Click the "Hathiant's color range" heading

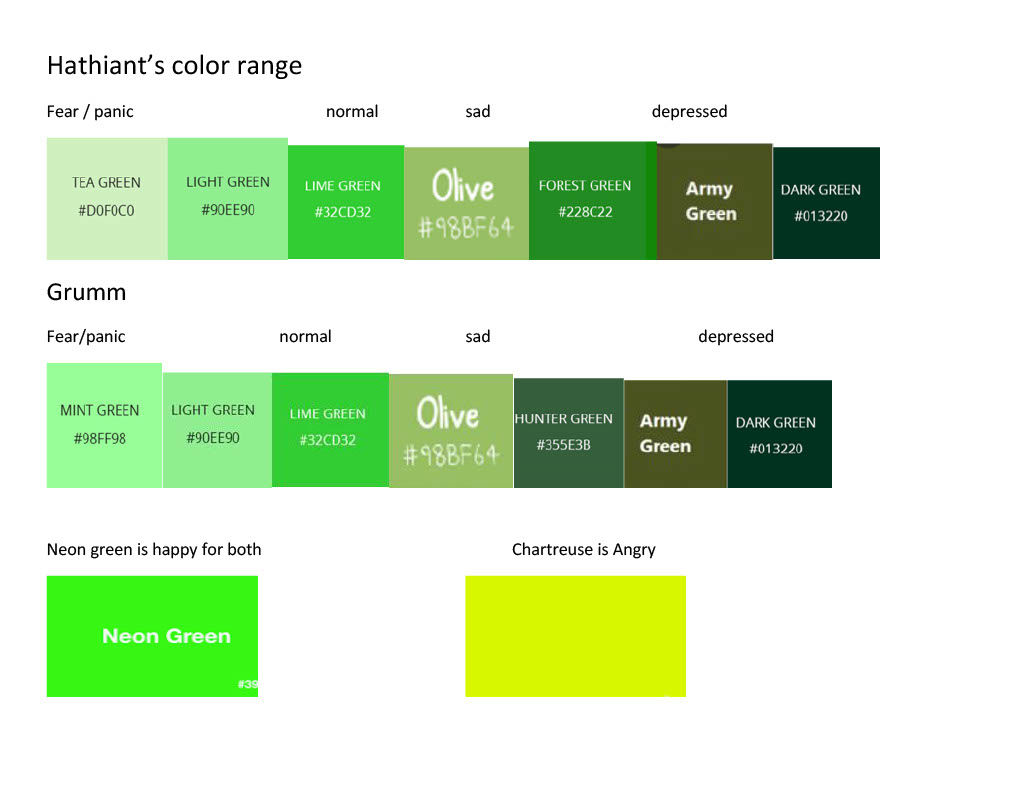(x=174, y=65)
